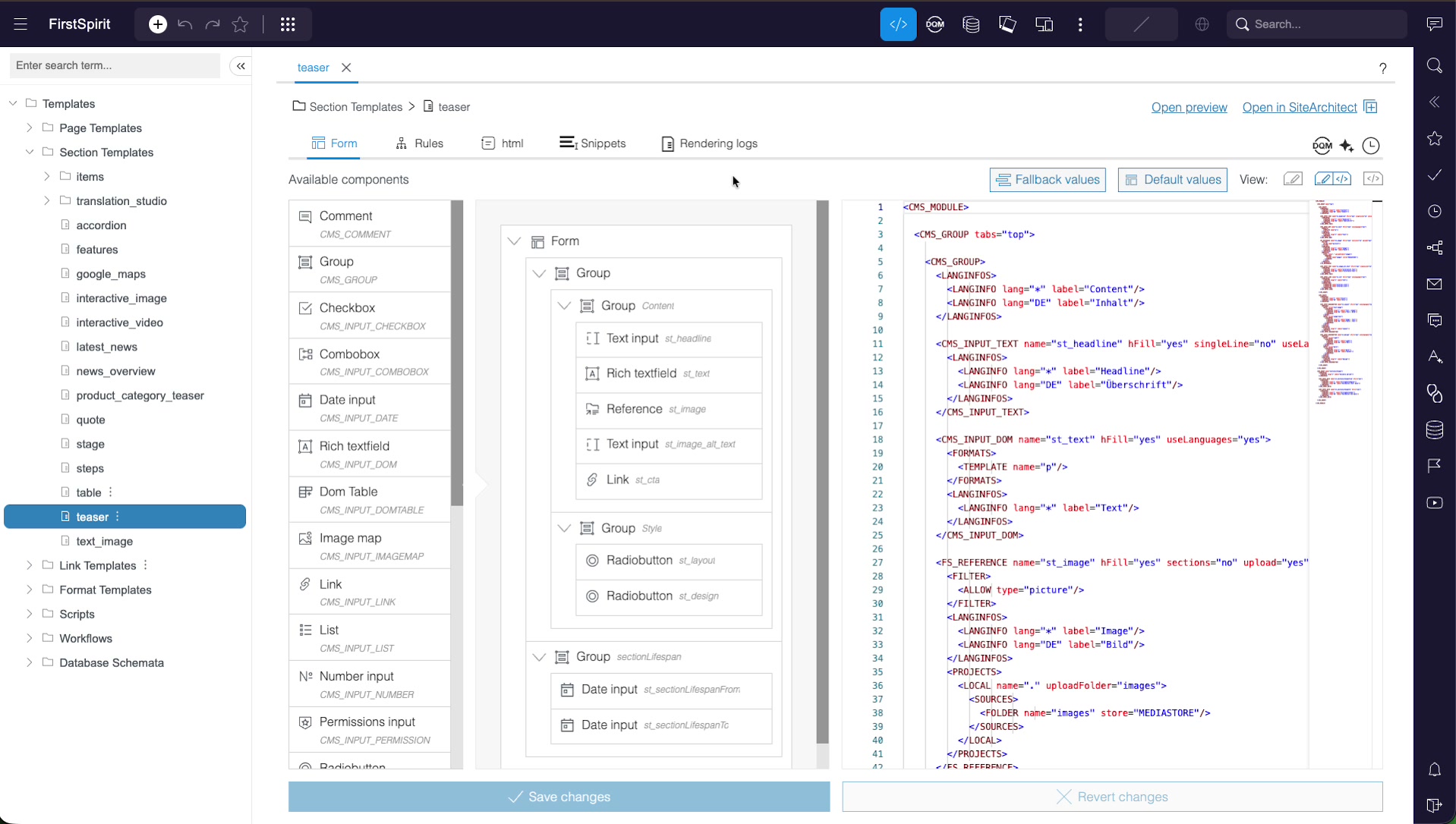1456x824 pixels.
Task: Open the database stack icon in top bar
Action: pyautogui.click(x=971, y=24)
